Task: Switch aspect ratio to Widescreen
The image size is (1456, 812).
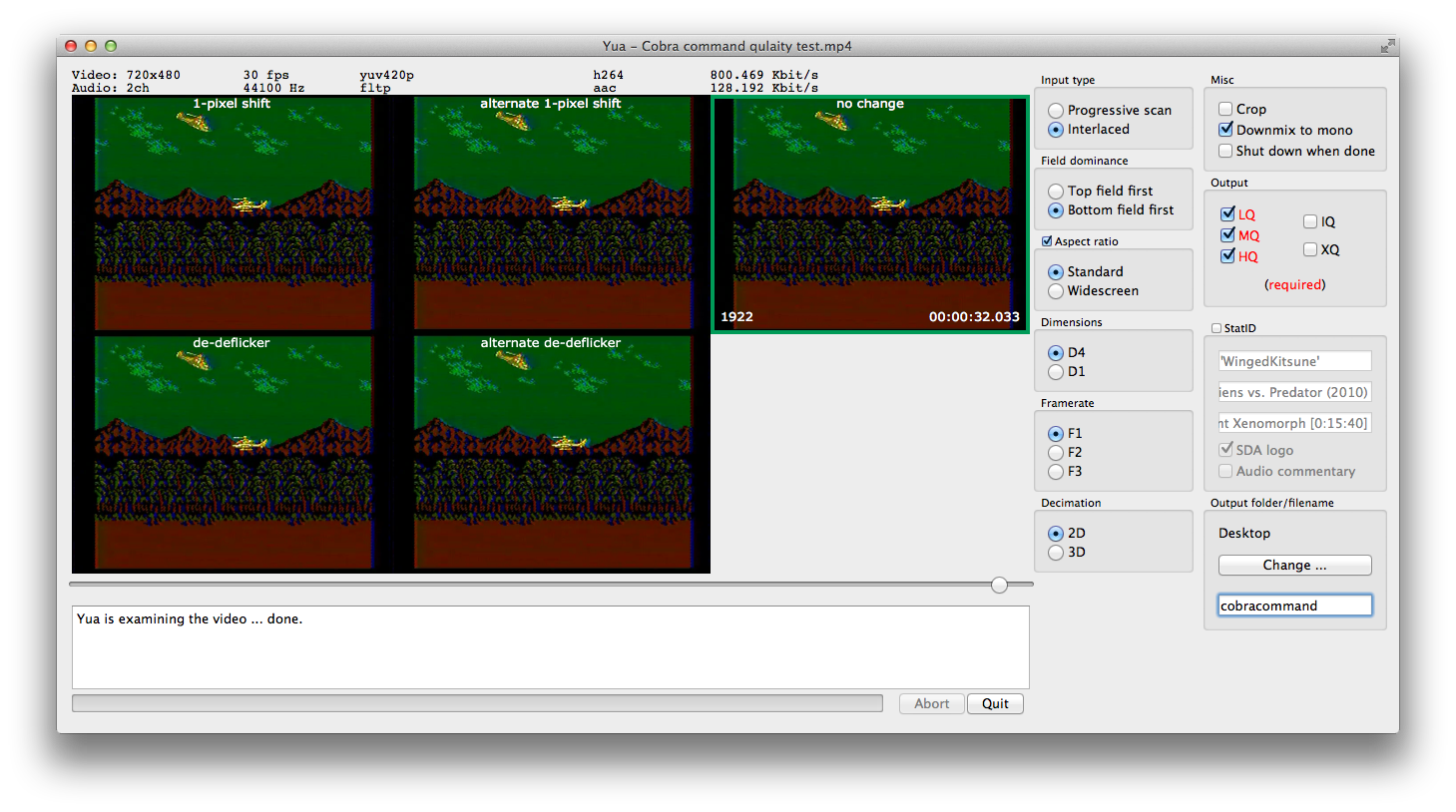Action: click(1056, 291)
